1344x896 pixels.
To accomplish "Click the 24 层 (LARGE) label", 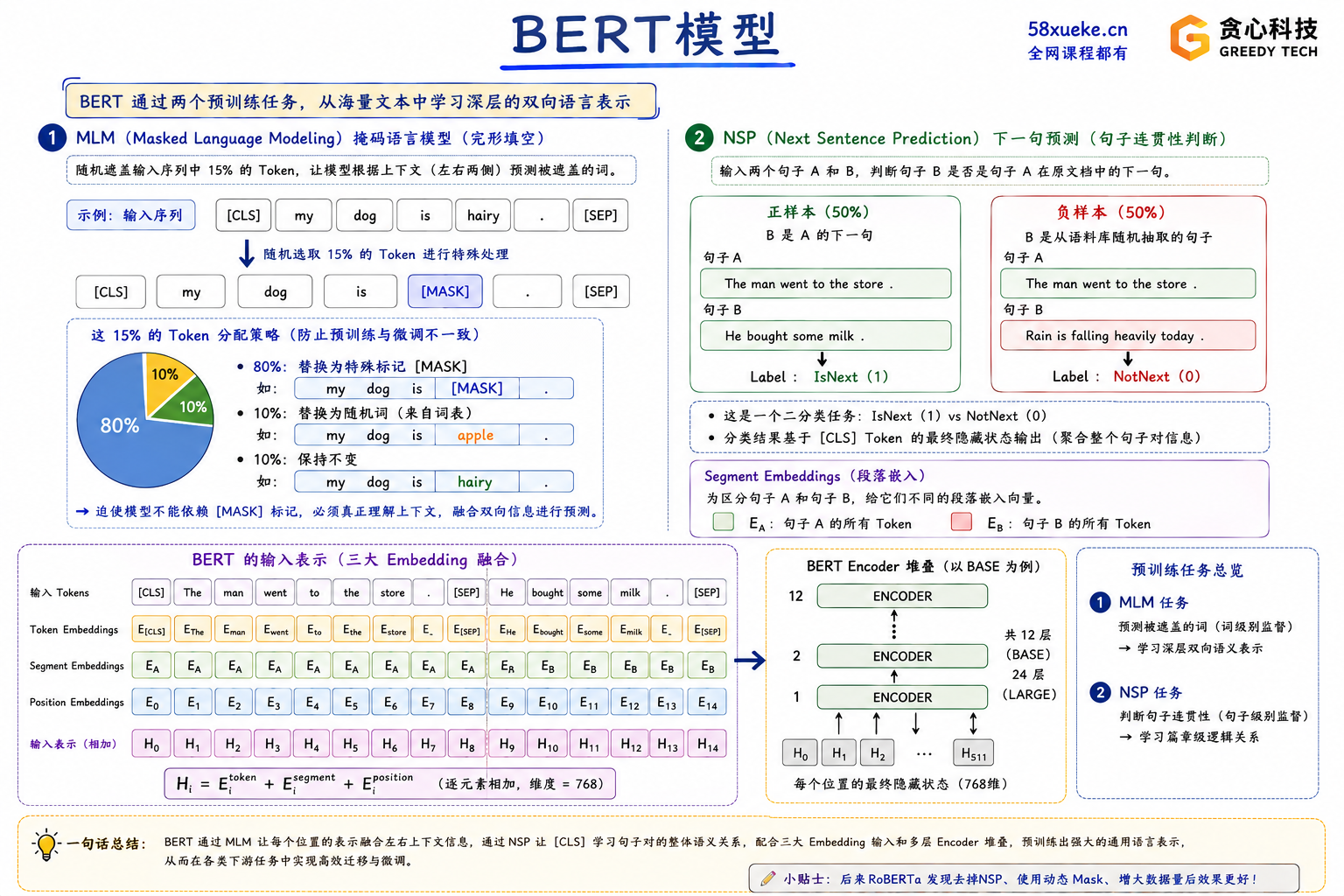I will click(x=1029, y=684).
